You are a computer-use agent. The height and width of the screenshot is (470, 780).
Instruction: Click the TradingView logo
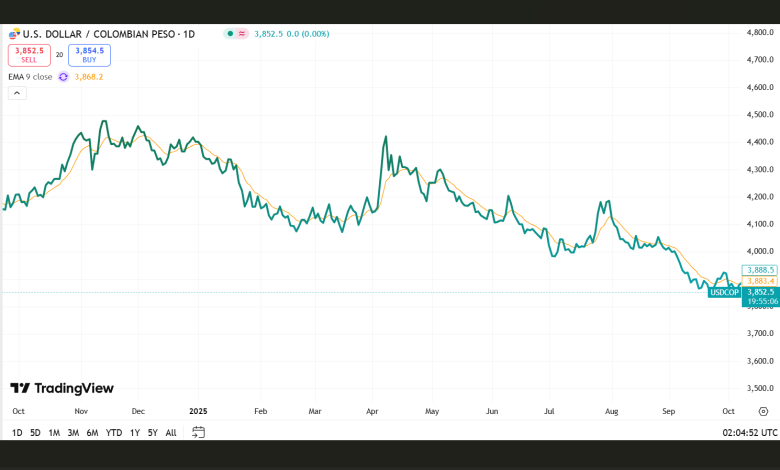pyautogui.click(x=62, y=388)
